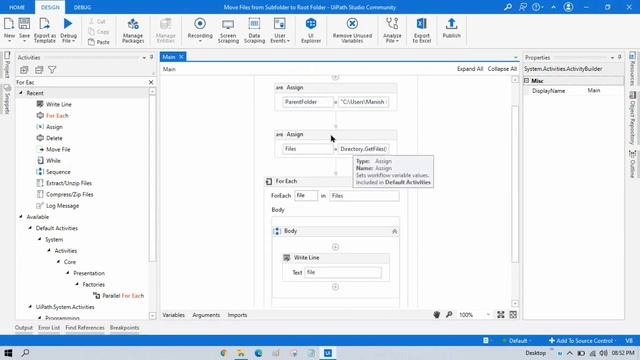640x360 pixels.
Task: Collapse the Recent tree group
Action: pyautogui.click(x=21, y=93)
